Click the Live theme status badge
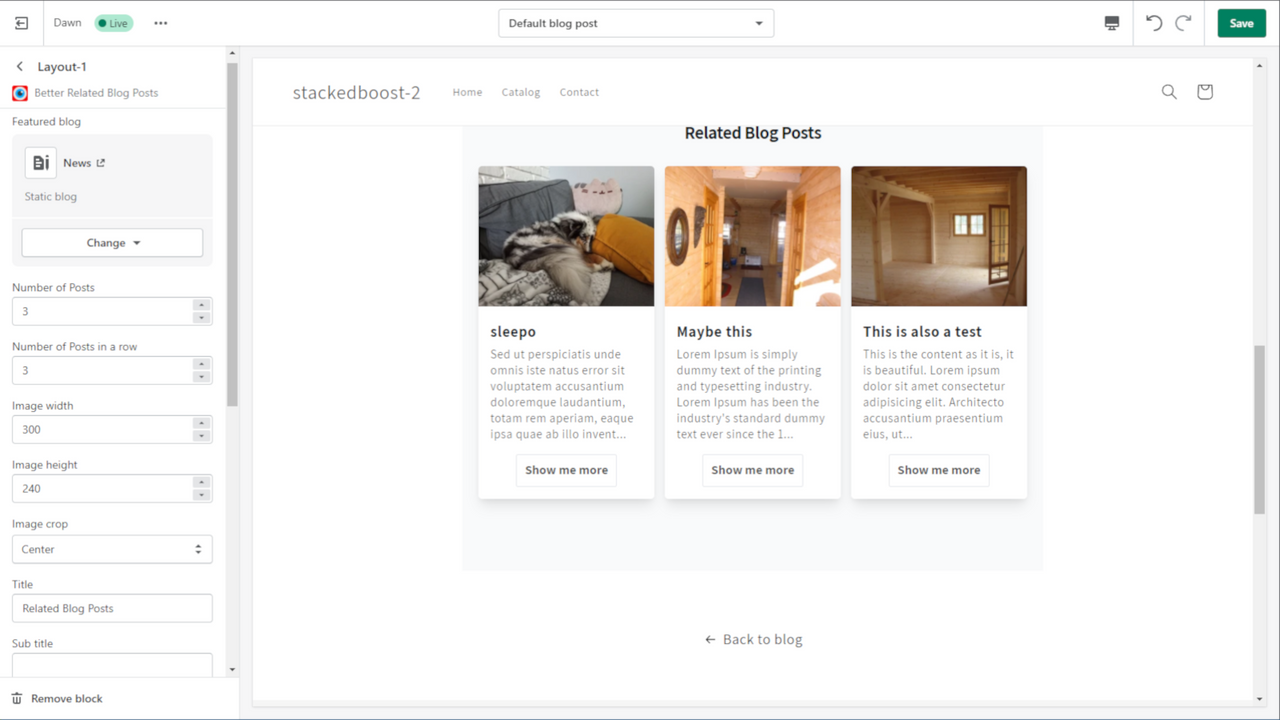The height and width of the screenshot is (720, 1280). [x=114, y=23]
